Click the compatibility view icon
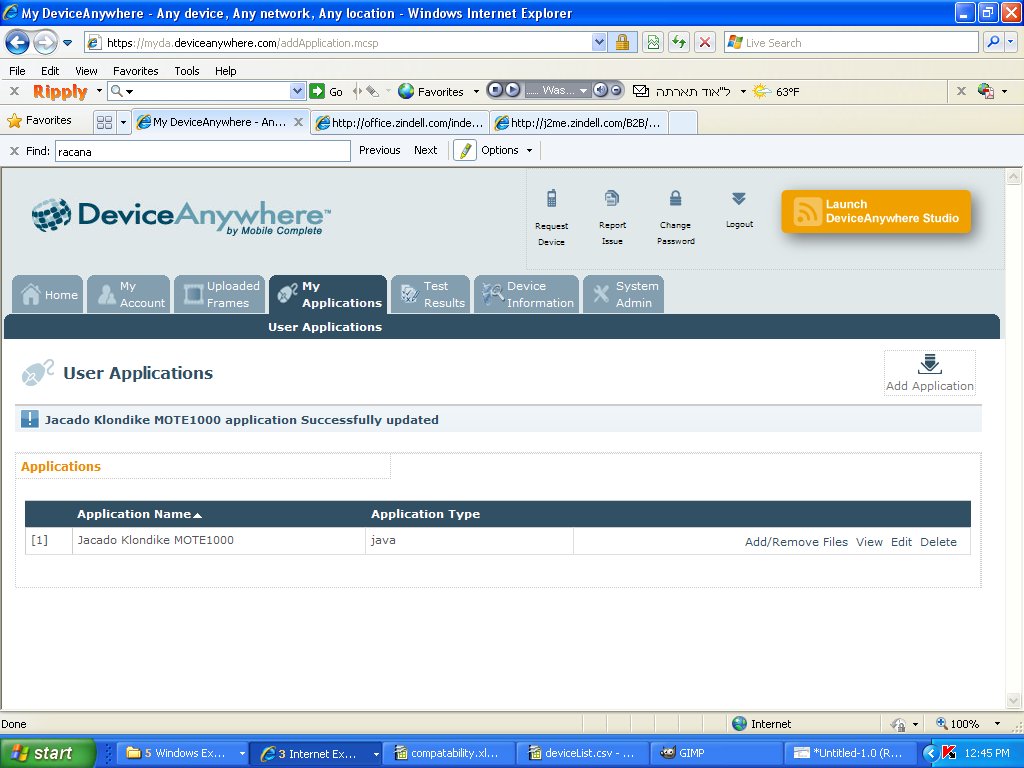The image size is (1024, 768). [x=653, y=43]
